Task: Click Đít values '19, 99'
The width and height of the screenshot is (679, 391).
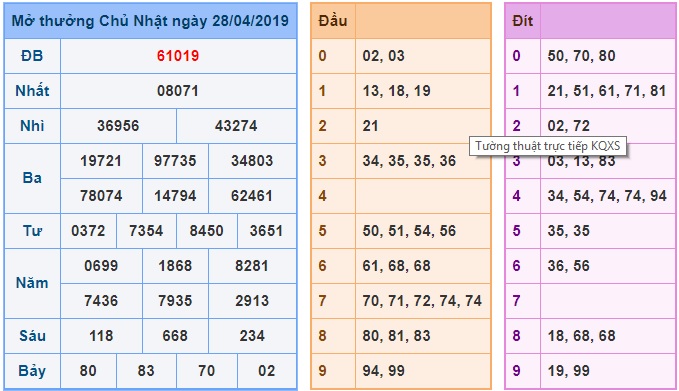Action: click(x=569, y=371)
